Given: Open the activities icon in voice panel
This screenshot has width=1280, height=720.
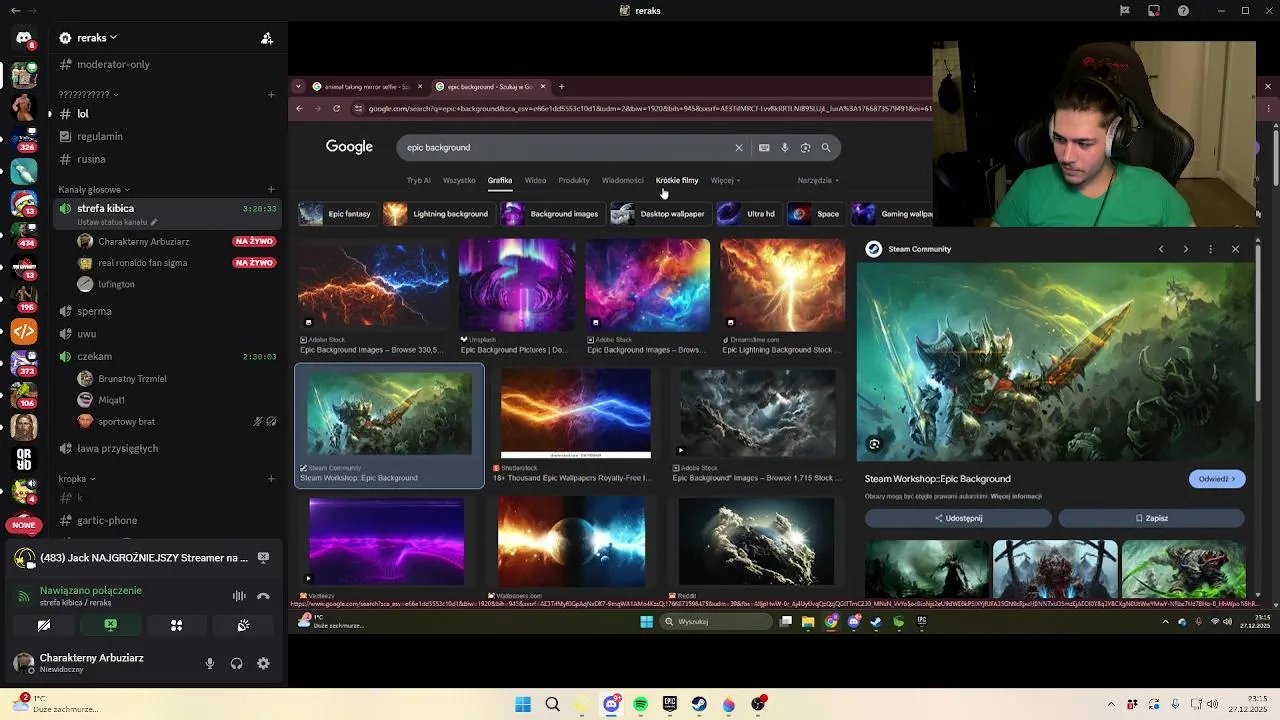Looking at the screenshot, I should pos(176,625).
